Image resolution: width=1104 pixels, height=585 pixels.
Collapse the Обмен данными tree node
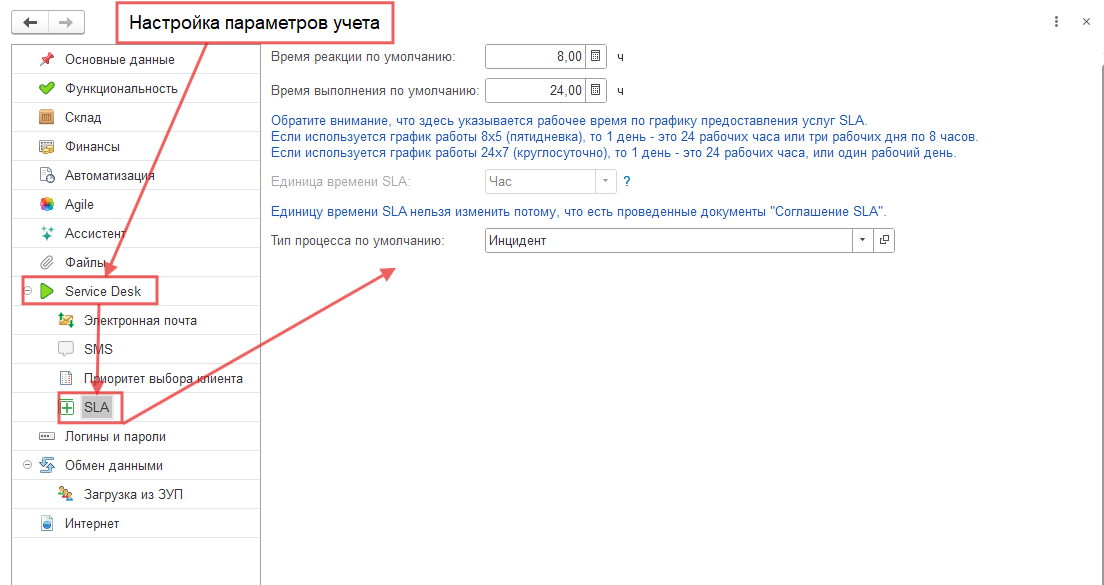tap(27, 465)
